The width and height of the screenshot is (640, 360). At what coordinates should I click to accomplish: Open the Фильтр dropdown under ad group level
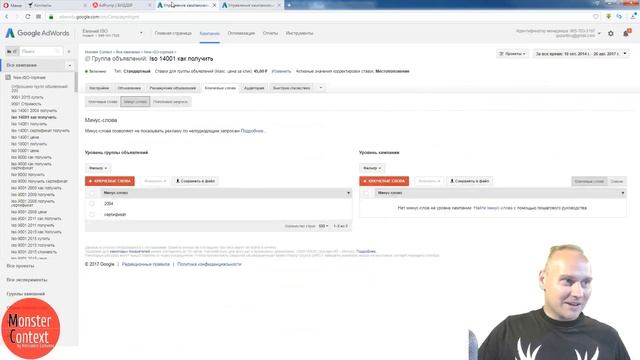click(x=98, y=168)
